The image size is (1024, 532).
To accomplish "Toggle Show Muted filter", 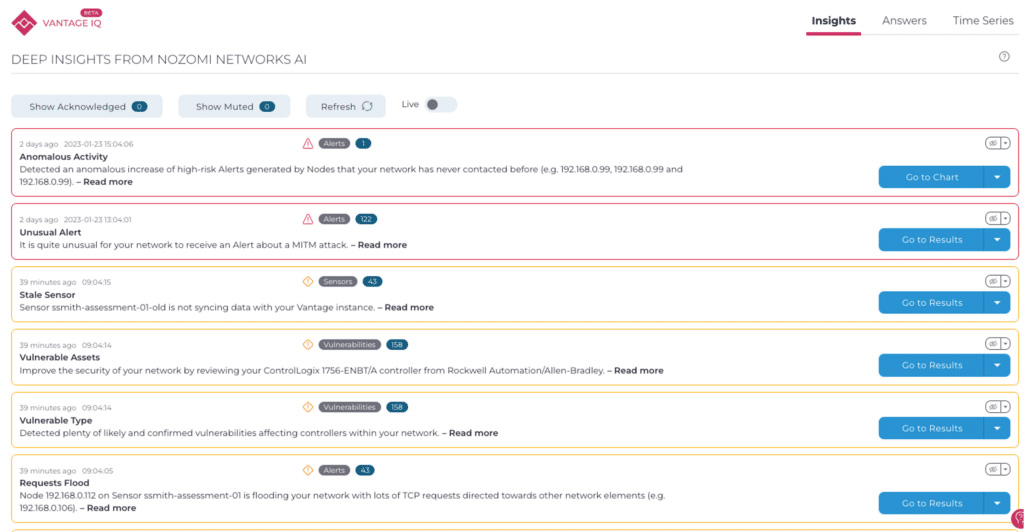I will 234,106.
